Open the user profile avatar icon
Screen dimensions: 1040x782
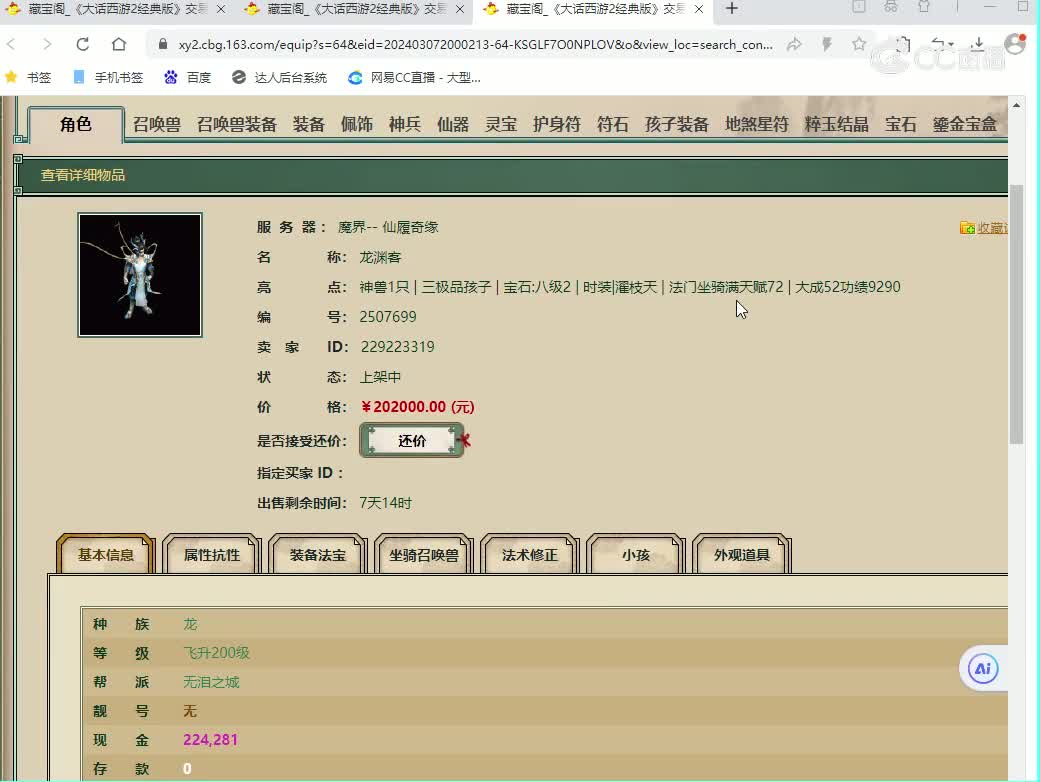(x=1015, y=44)
